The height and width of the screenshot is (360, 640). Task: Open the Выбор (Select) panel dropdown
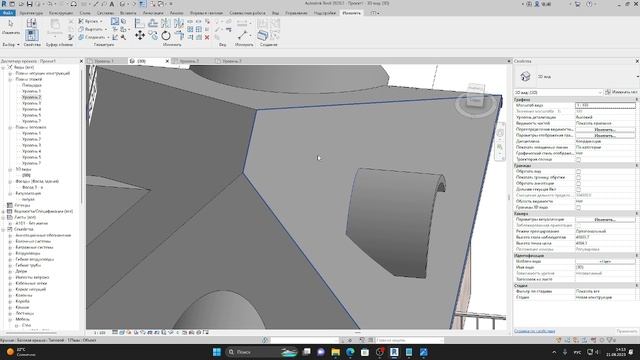11,44
